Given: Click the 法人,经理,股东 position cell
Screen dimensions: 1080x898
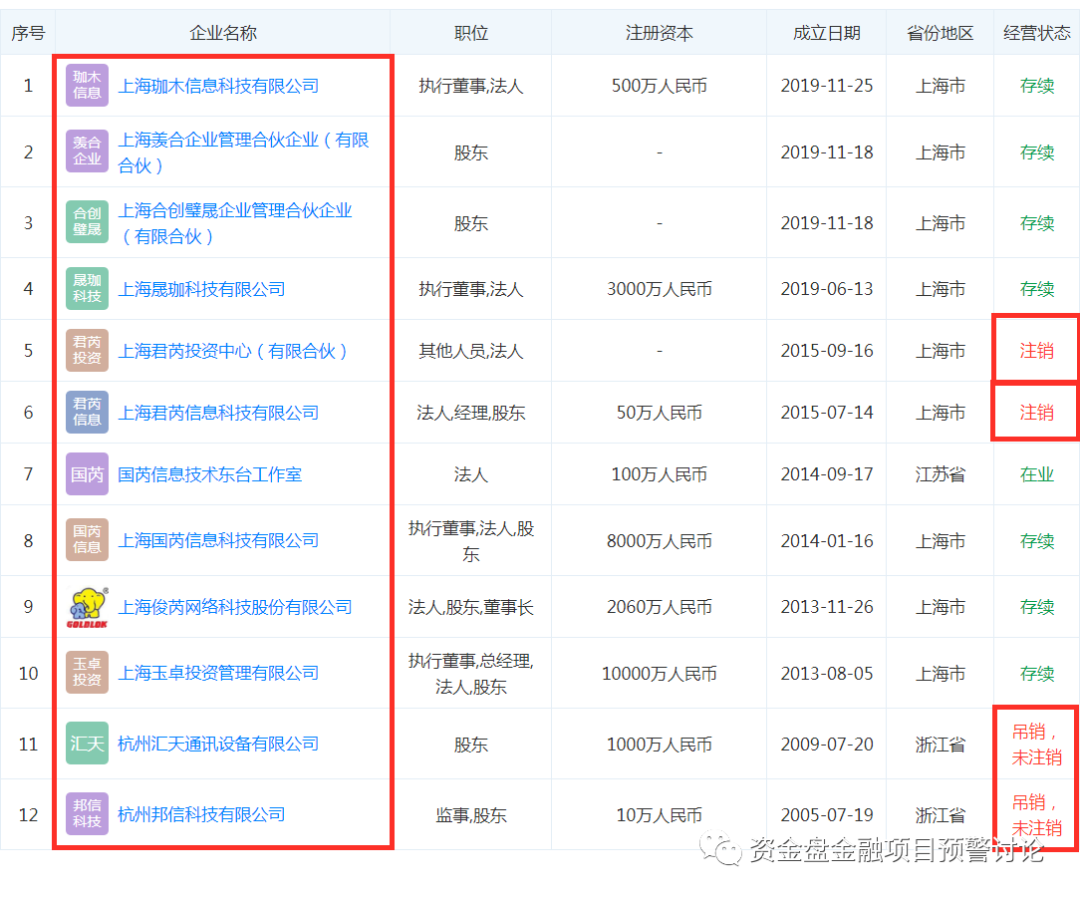Looking at the screenshot, I should click(x=471, y=413).
